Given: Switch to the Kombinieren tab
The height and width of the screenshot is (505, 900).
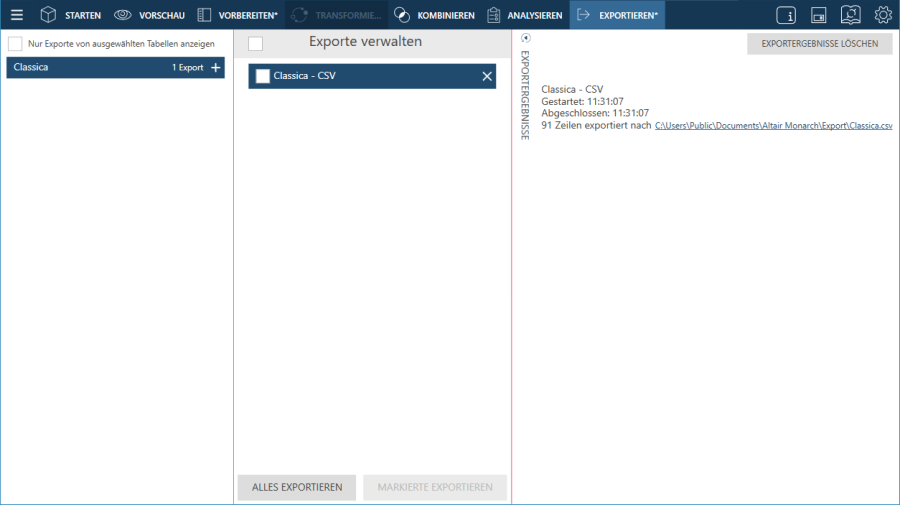Looking at the screenshot, I should [x=434, y=15].
